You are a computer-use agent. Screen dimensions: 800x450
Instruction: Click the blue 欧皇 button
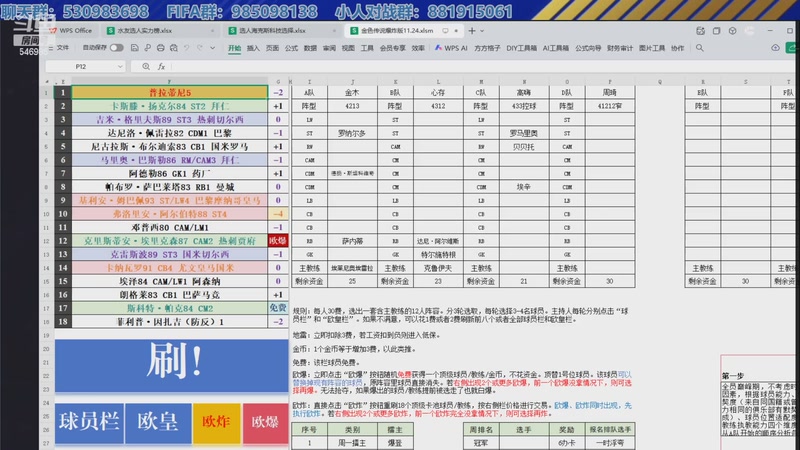158,422
